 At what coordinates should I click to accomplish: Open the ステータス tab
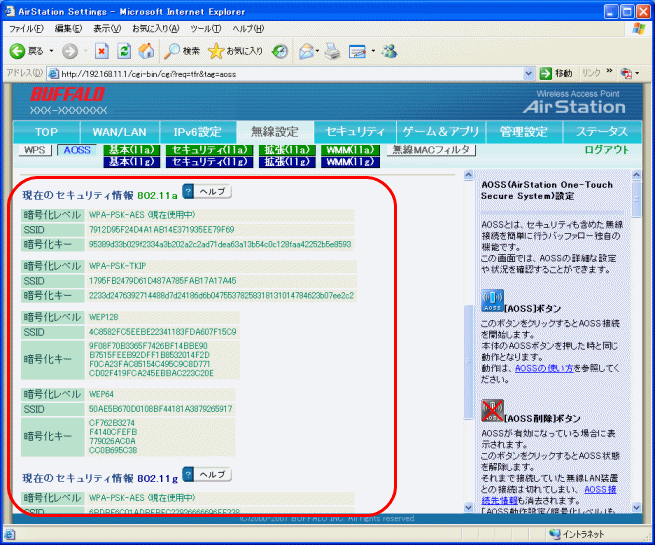(602, 132)
